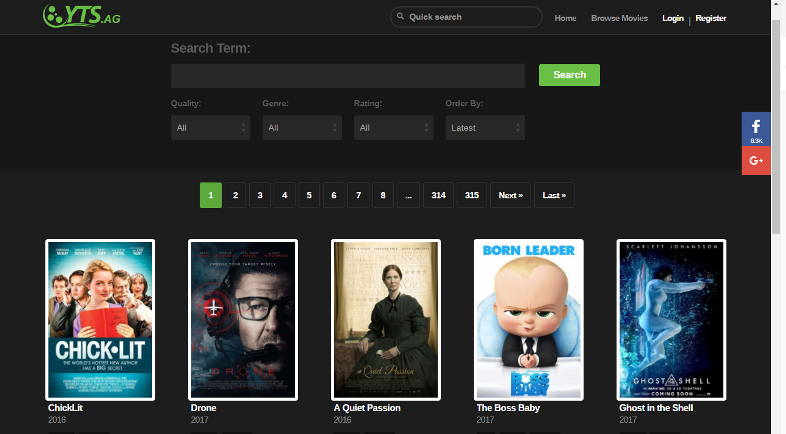
Task: Open the Order By dropdown
Action: (485, 128)
